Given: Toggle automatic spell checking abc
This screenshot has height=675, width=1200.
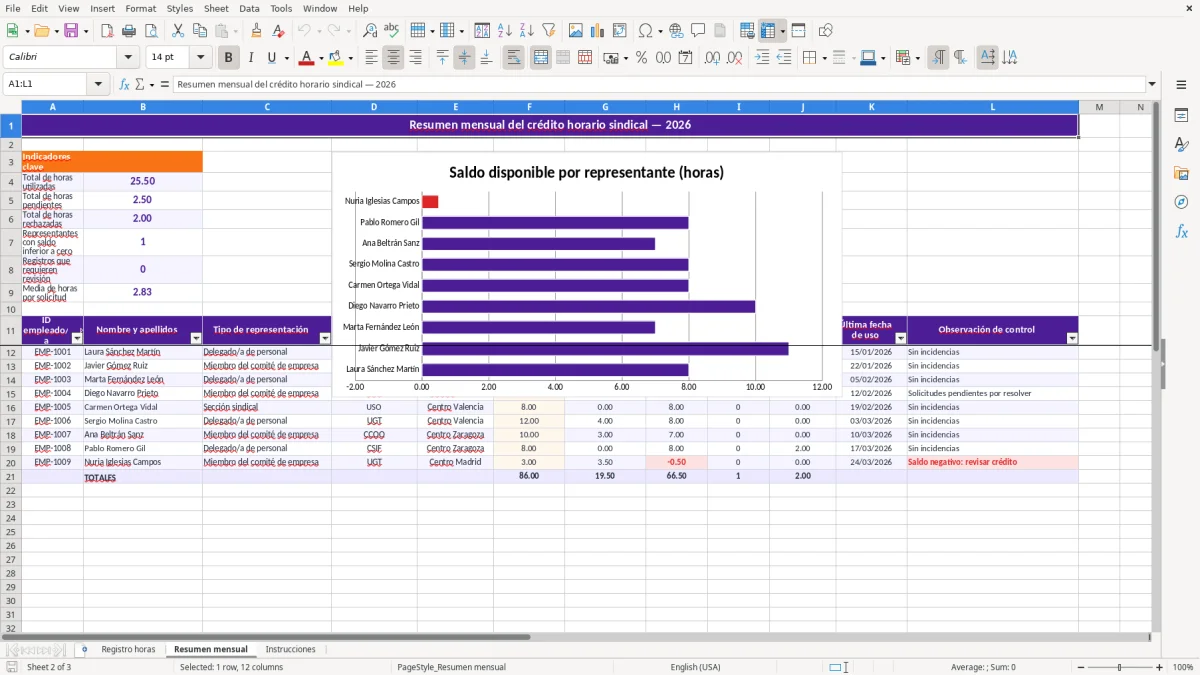Looking at the screenshot, I should pos(391,31).
